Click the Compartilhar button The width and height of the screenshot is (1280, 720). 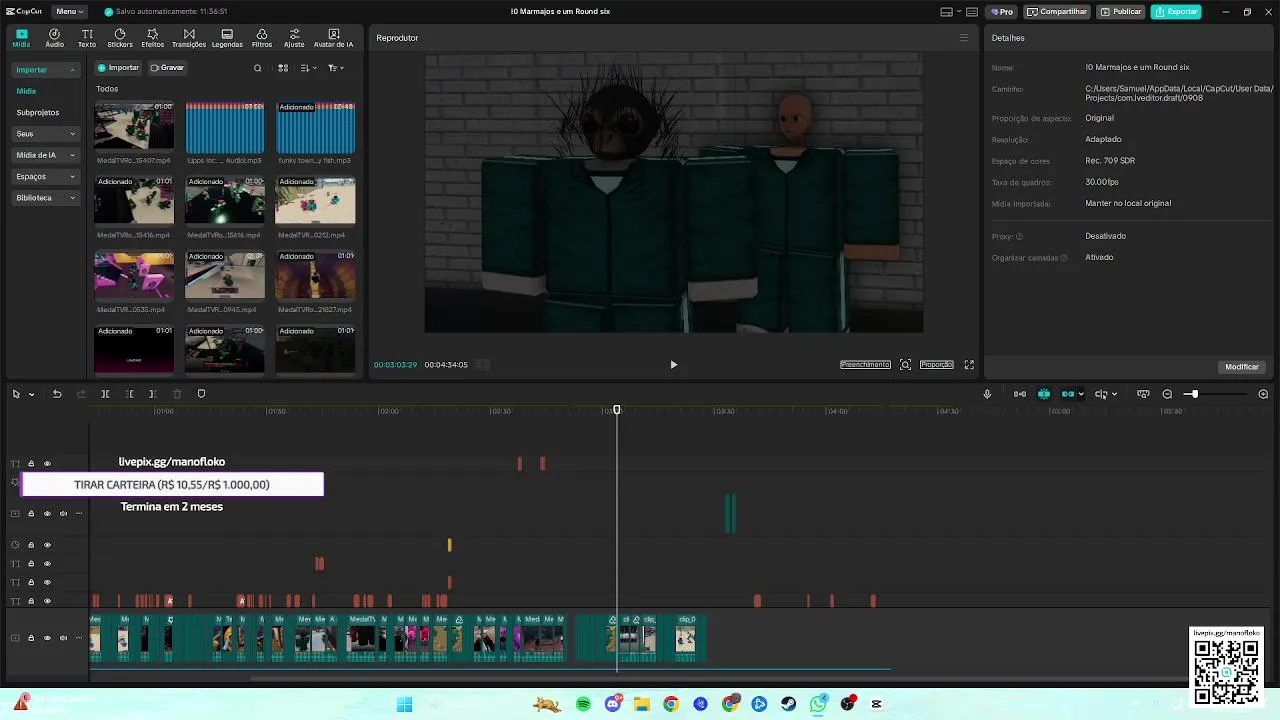pos(1057,12)
